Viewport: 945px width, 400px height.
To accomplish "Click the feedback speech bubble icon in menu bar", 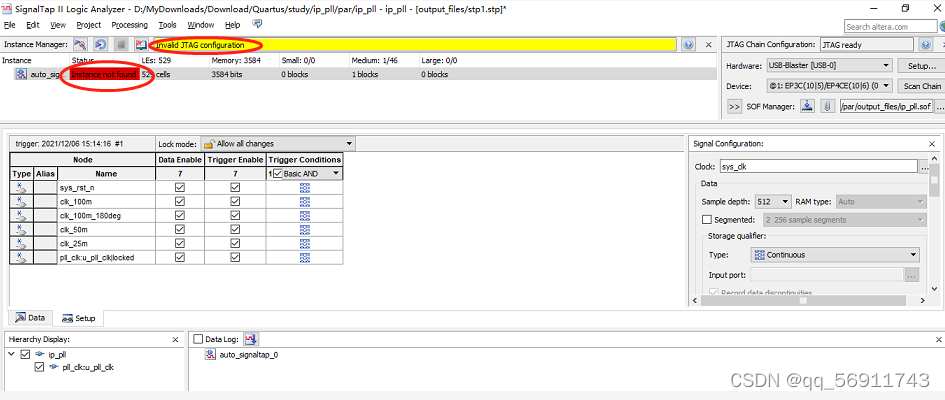I will tap(257, 24).
